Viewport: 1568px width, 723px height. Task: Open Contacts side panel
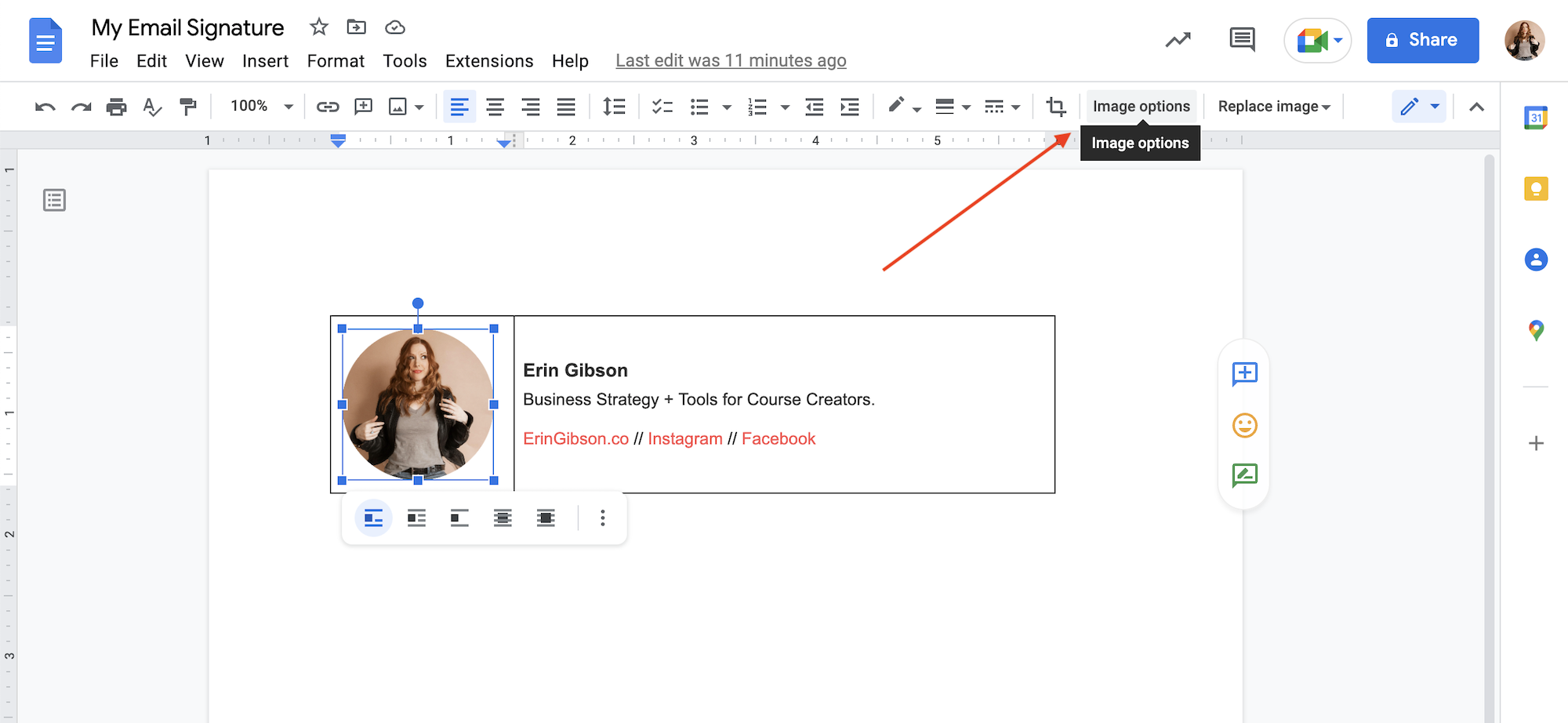pyautogui.click(x=1536, y=260)
